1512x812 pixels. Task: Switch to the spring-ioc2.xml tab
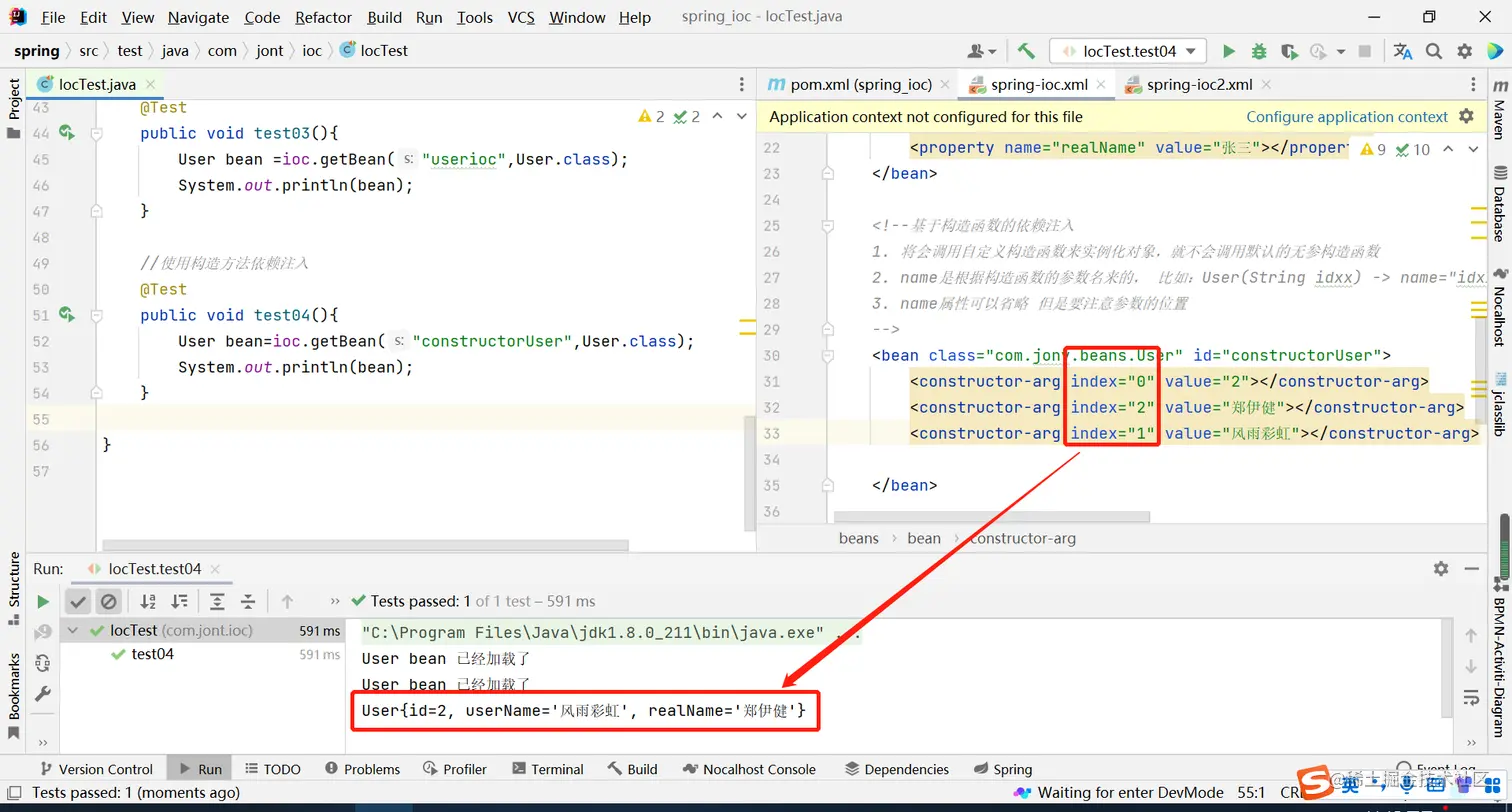pyautogui.click(x=1199, y=85)
